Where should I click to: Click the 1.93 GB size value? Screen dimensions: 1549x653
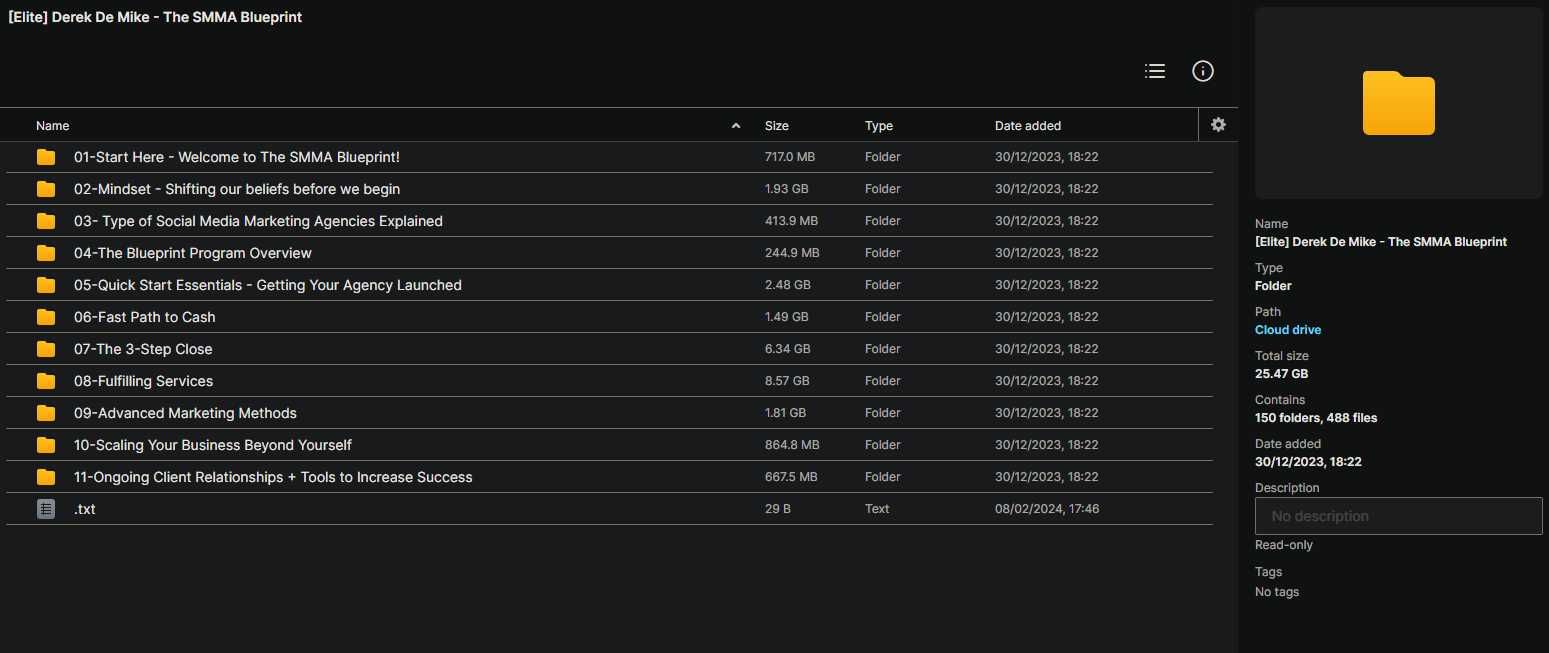(x=787, y=189)
